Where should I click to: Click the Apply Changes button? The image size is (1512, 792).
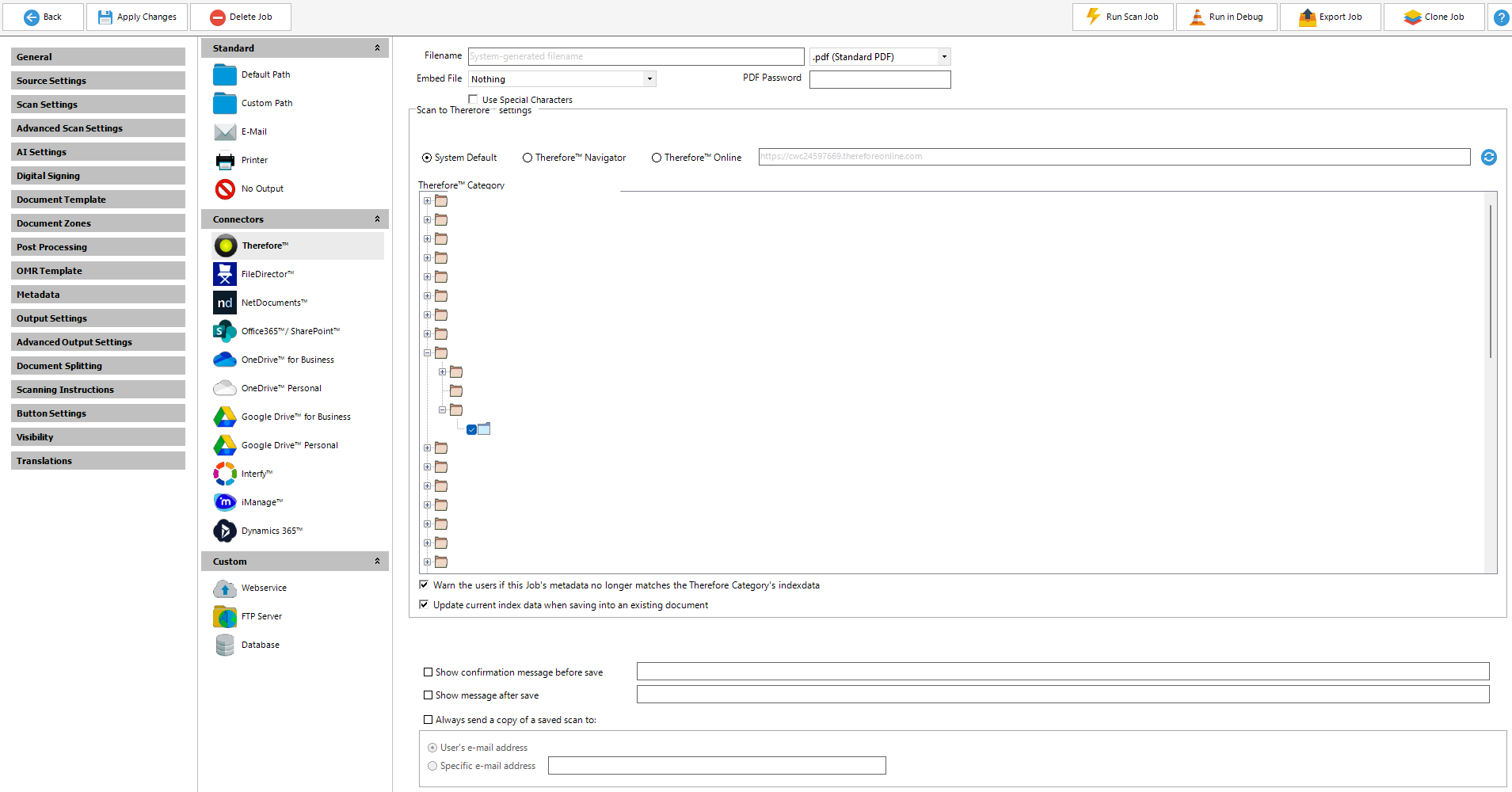tap(137, 17)
